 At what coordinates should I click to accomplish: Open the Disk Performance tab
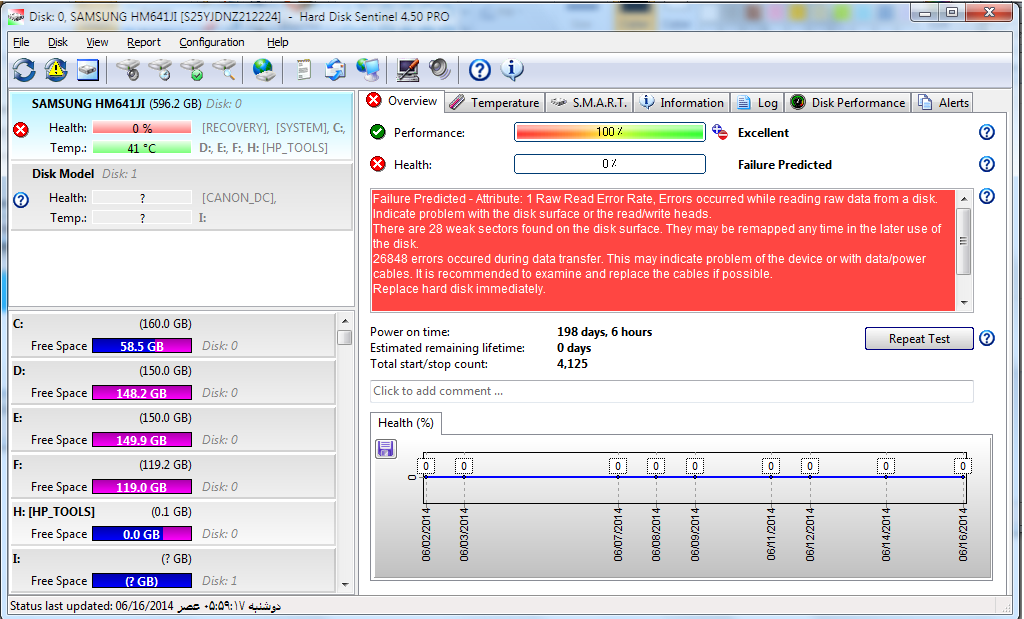(x=848, y=103)
